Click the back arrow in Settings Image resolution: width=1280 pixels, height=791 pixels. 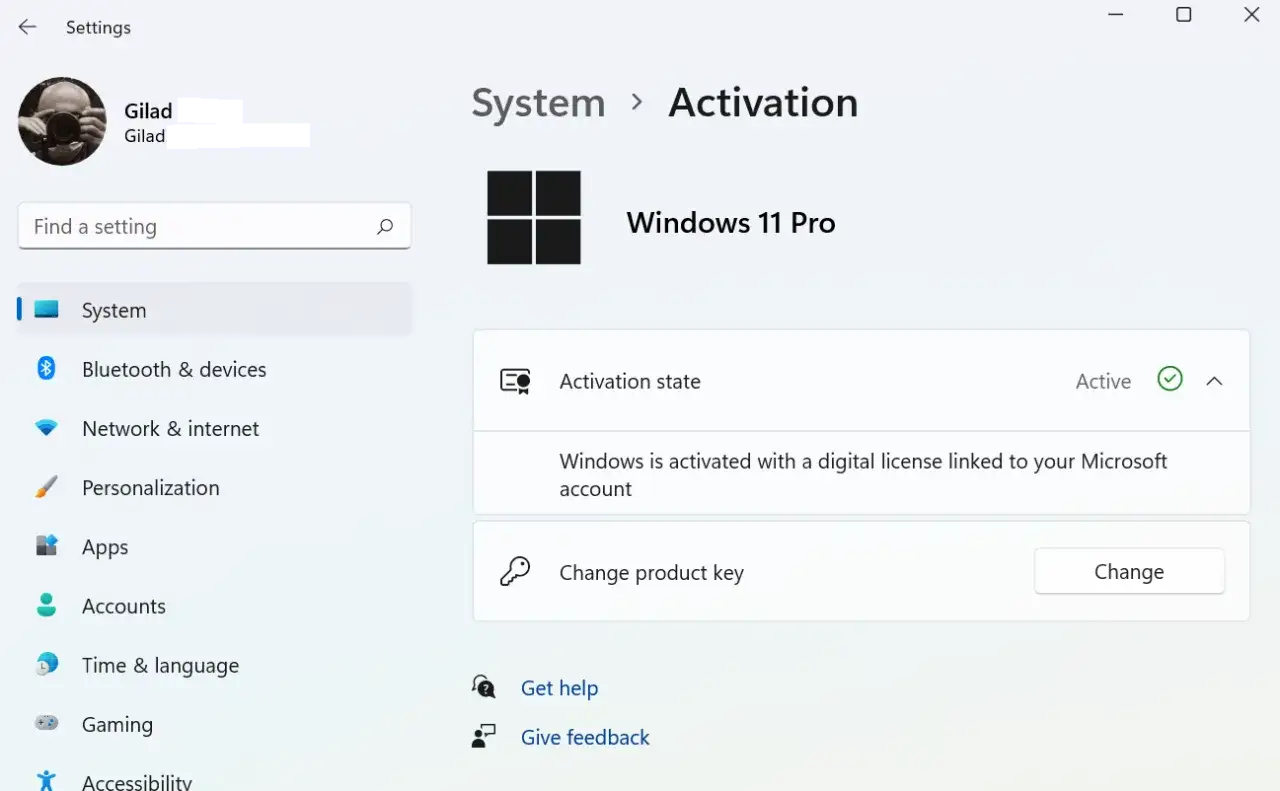27,27
